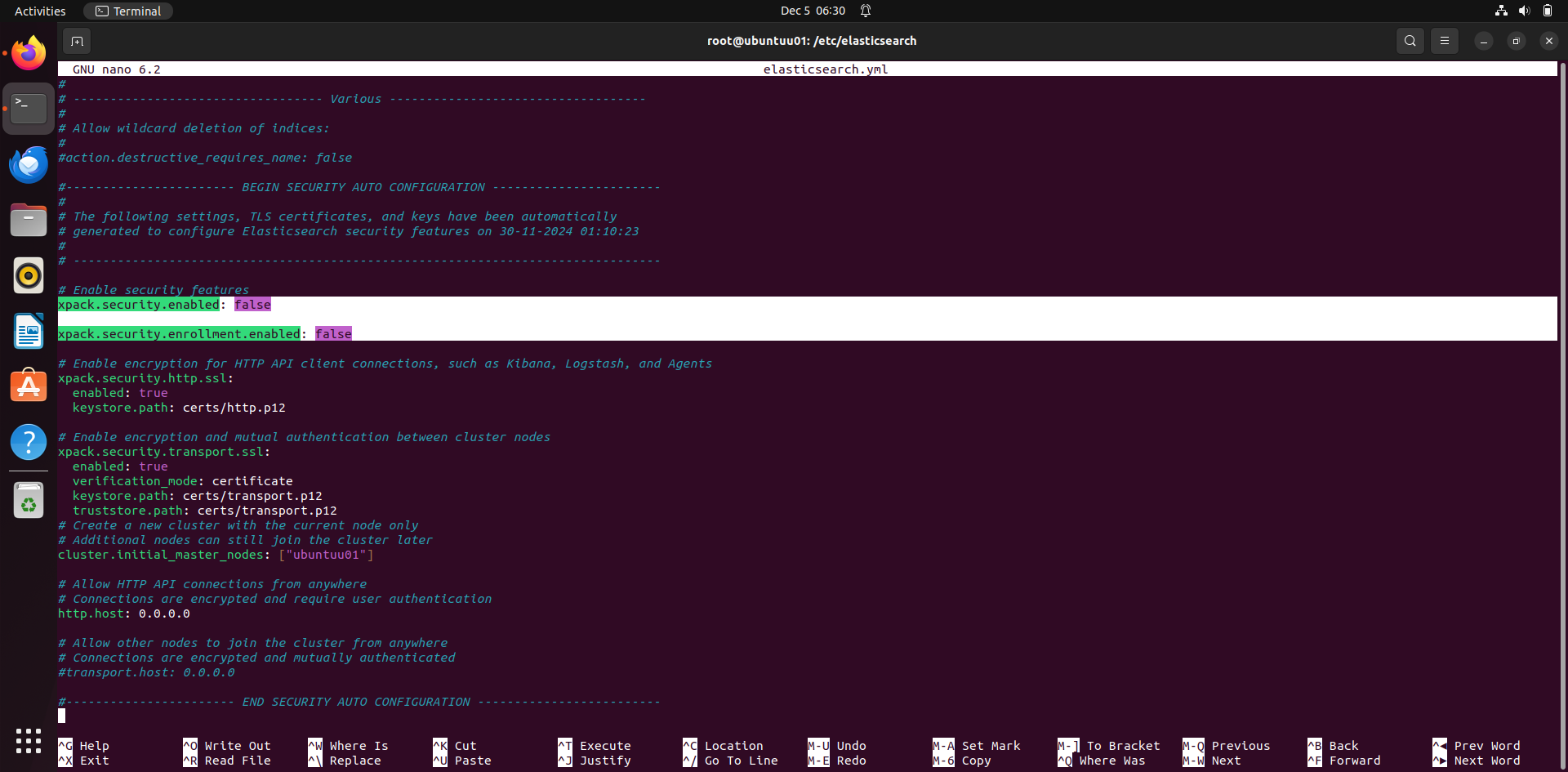Click the Undo shortcut label
Image resolution: width=1568 pixels, height=772 pixels.
(851, 746)
